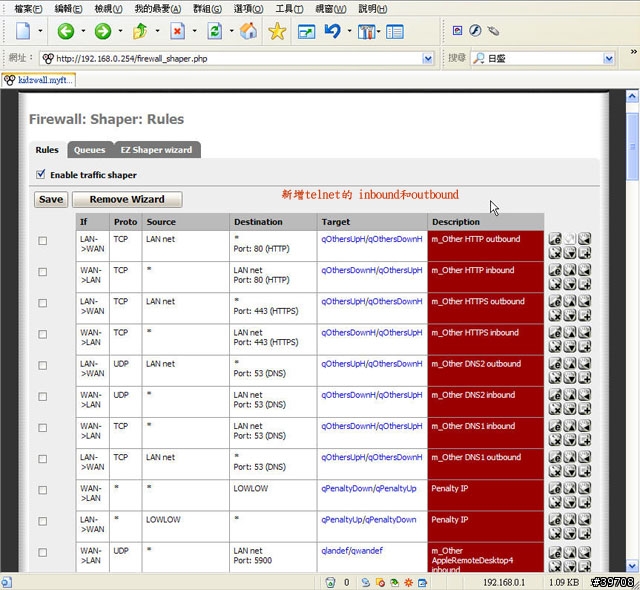Switch to the Queues tab

[90, 150]
